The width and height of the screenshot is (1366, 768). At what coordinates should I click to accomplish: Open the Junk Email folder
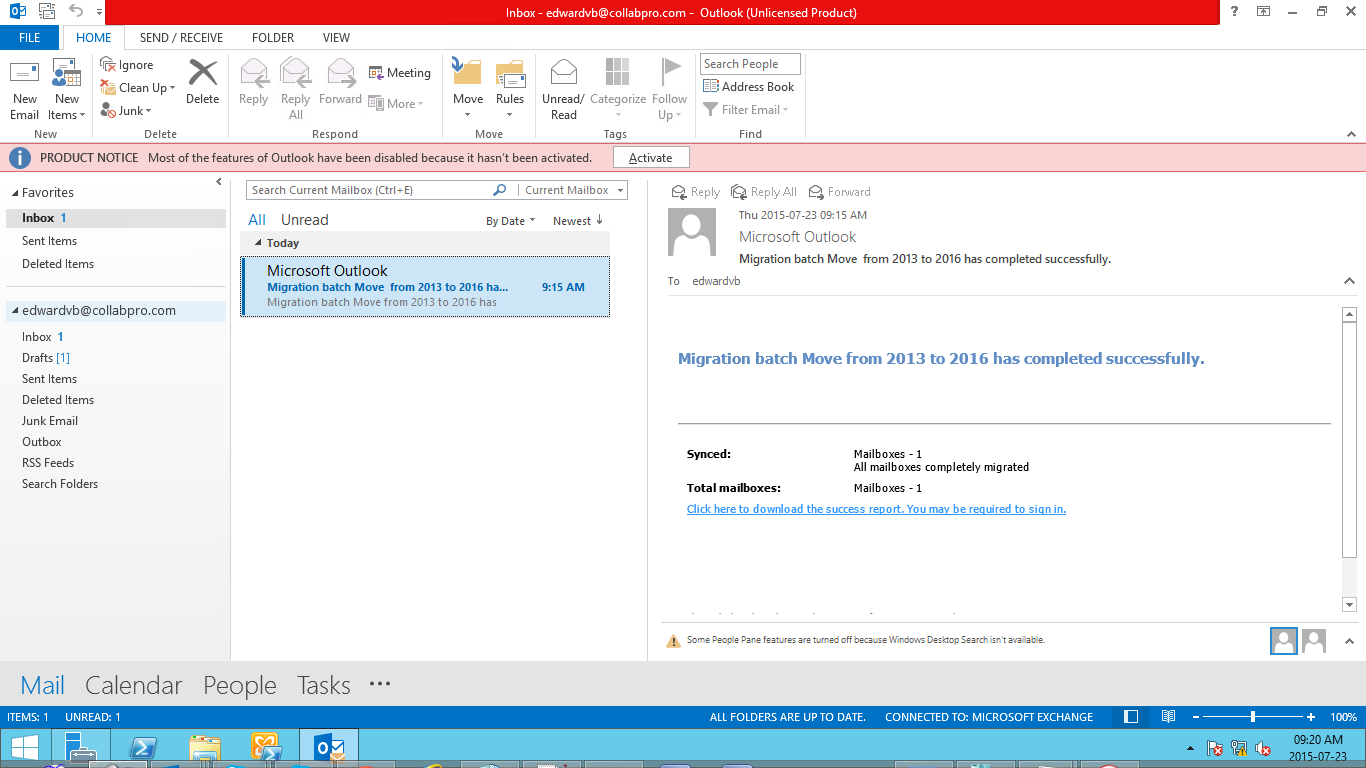[50, 421]
